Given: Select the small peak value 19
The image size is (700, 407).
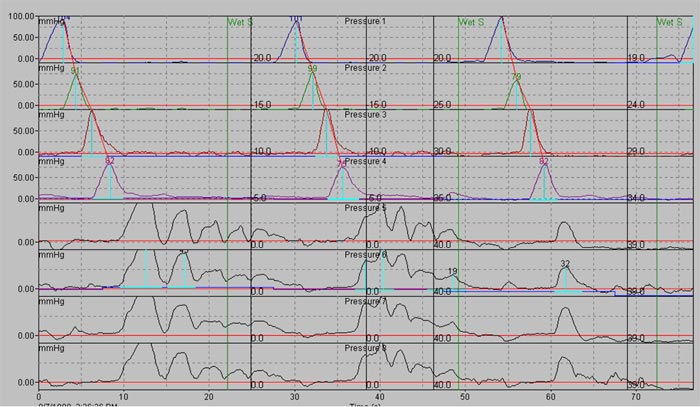Looking at the screenshot, I should (x=453, y=272).
